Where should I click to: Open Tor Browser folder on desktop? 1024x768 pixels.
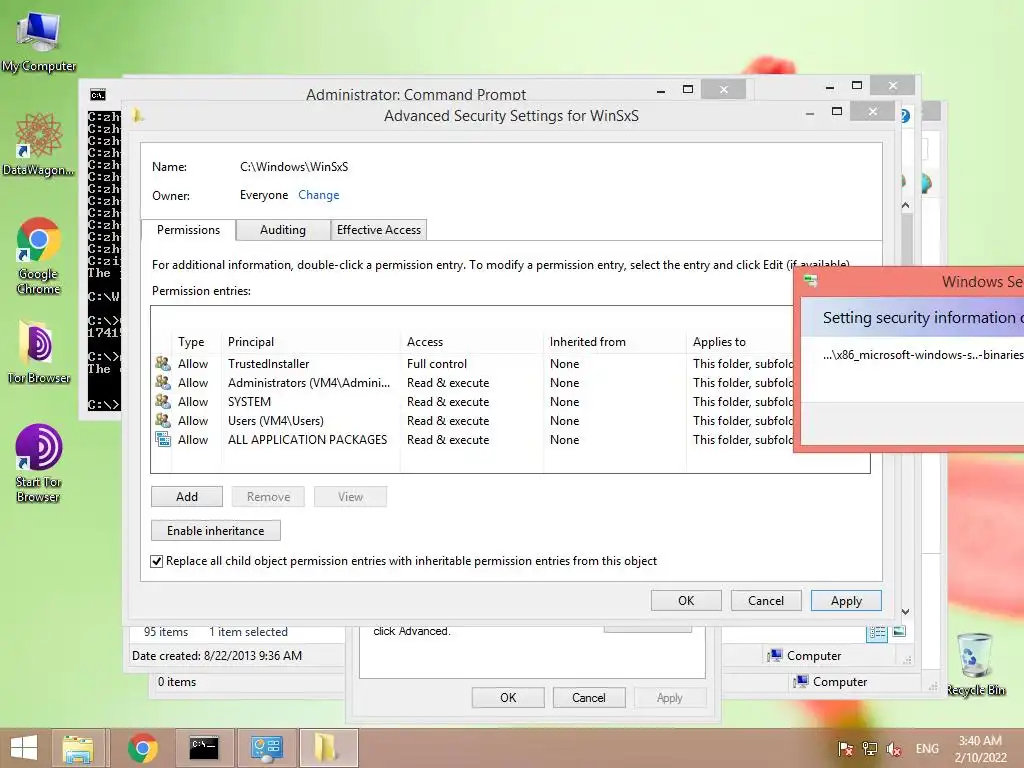(x=39, y=351)
